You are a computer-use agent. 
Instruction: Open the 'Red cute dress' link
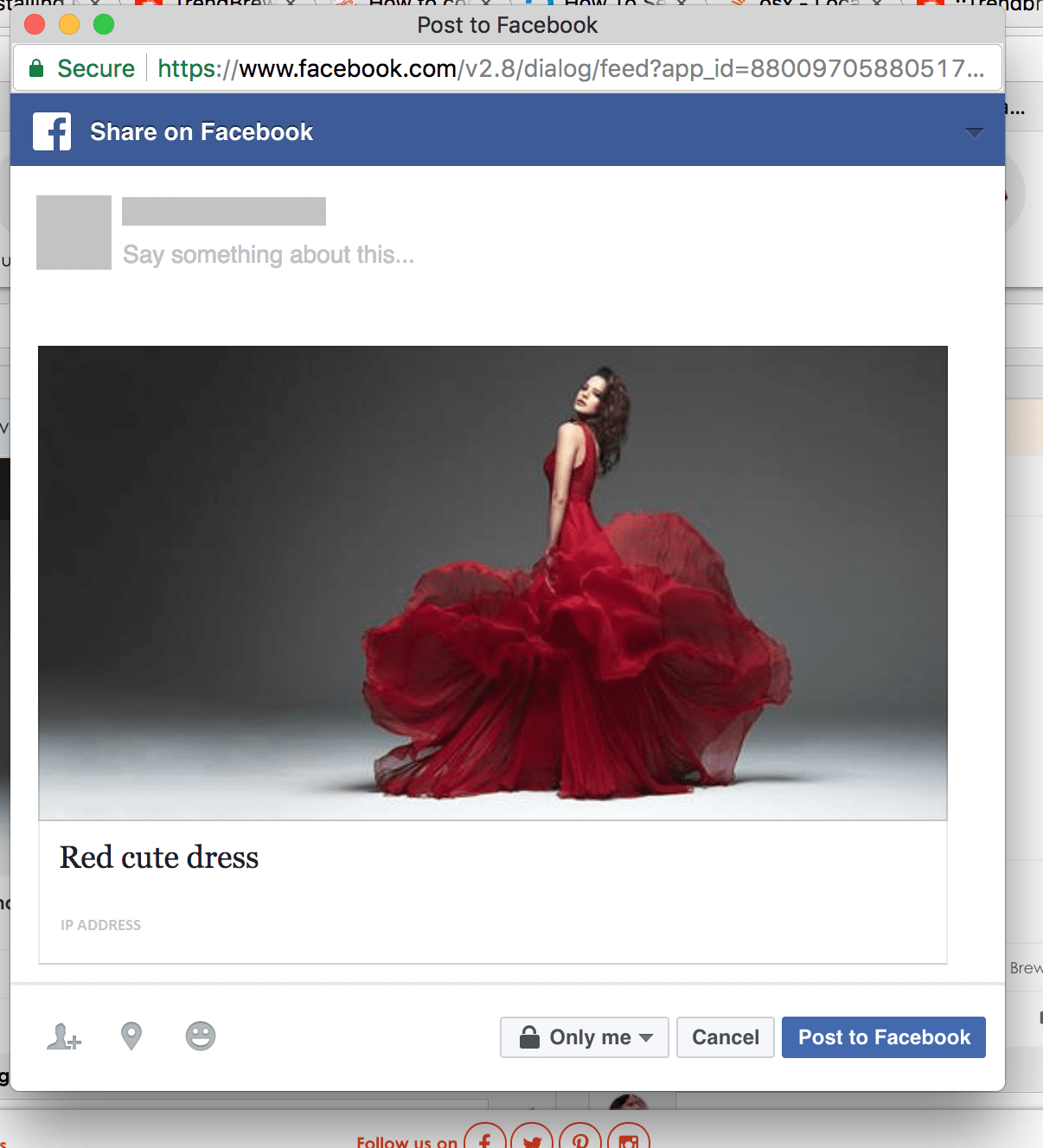(158, 857)
